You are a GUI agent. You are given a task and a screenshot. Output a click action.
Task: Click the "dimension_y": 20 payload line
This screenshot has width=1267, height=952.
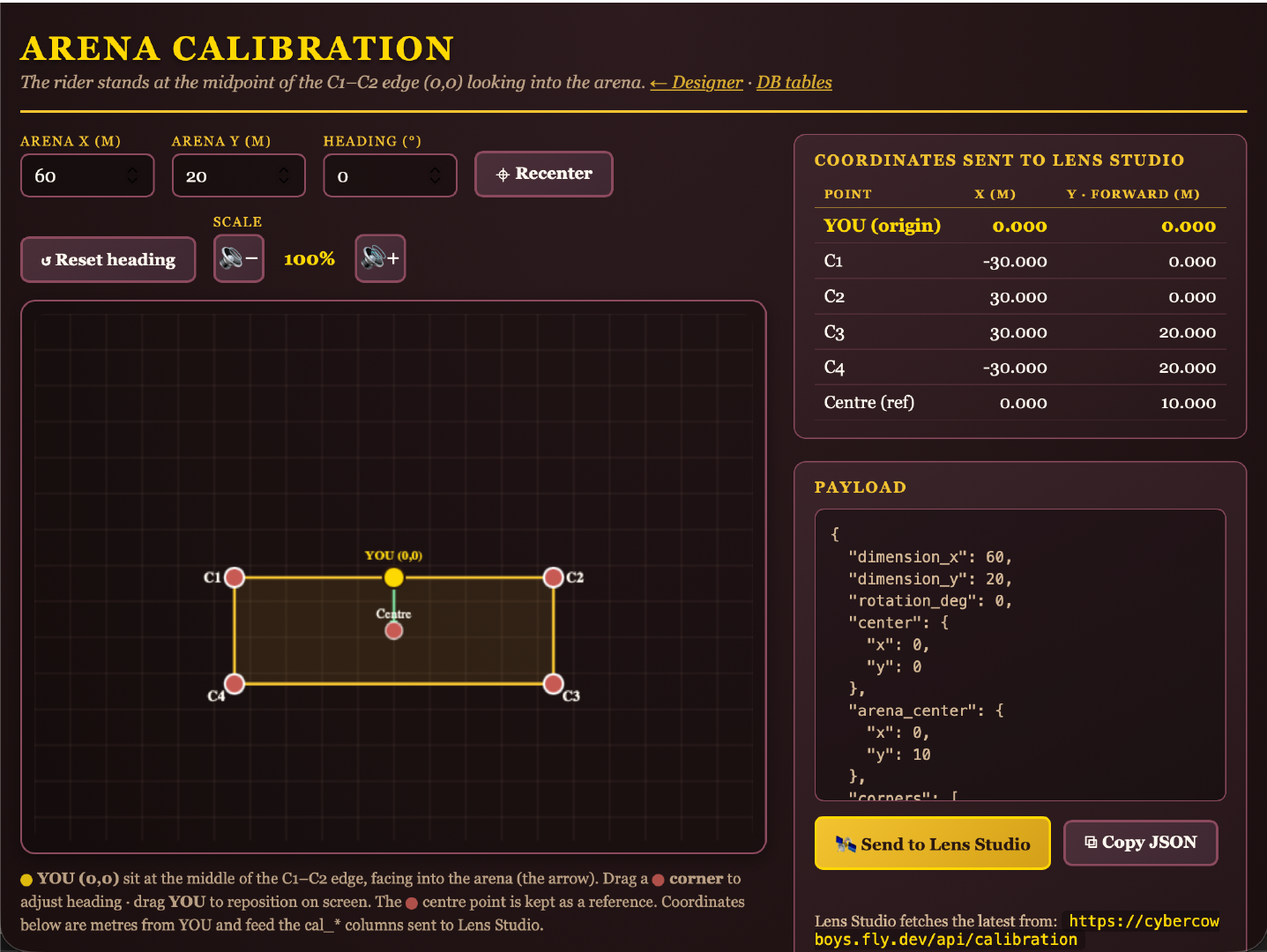(x=930, y=579)
